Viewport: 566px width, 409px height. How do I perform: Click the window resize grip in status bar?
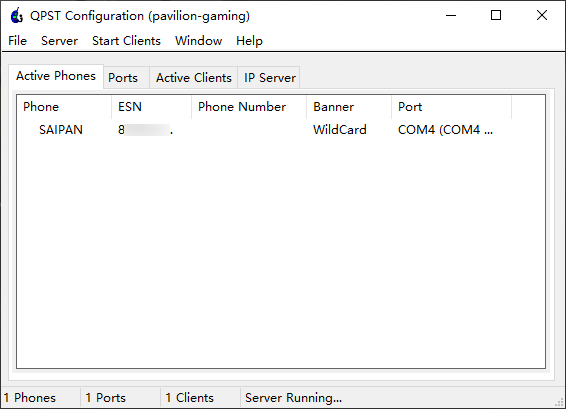pos(560,403)
